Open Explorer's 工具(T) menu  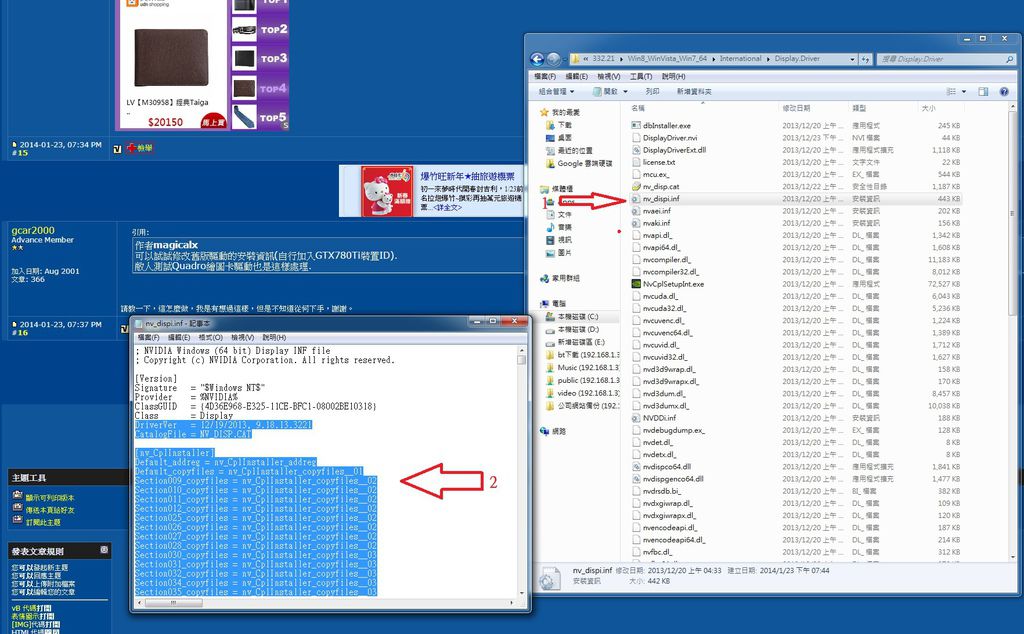pyautogui.click(x=641, y=76)
